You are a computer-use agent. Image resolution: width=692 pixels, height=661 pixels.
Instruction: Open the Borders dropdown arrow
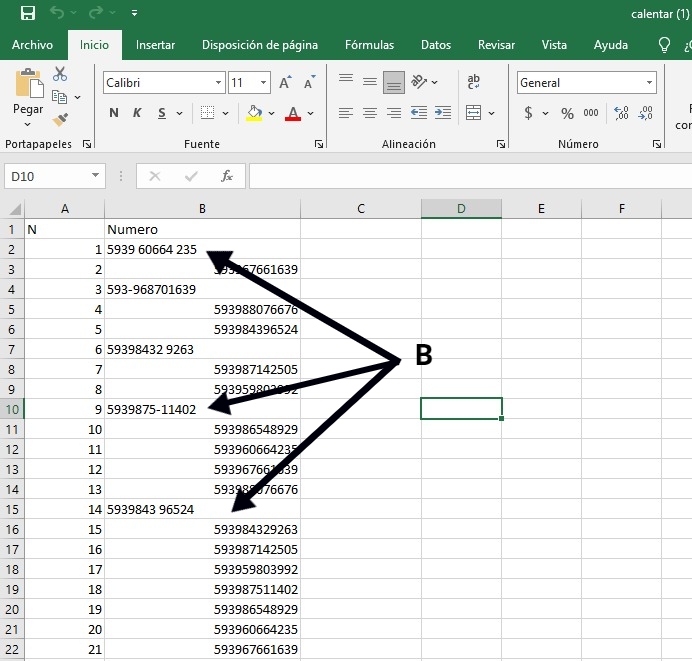point(226,113)
